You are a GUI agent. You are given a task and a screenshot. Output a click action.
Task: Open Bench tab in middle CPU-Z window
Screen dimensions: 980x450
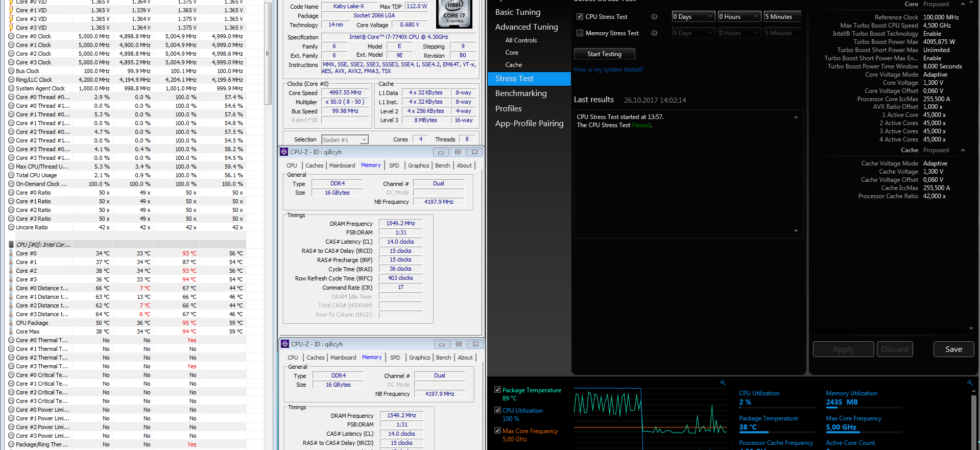(442, 166)
